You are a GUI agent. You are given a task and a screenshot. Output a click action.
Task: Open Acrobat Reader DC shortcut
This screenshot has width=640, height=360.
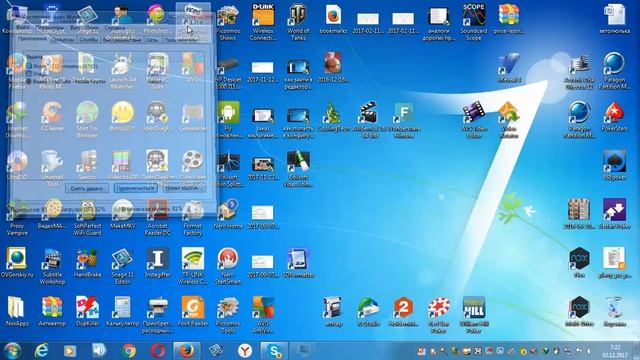[158, 217]
